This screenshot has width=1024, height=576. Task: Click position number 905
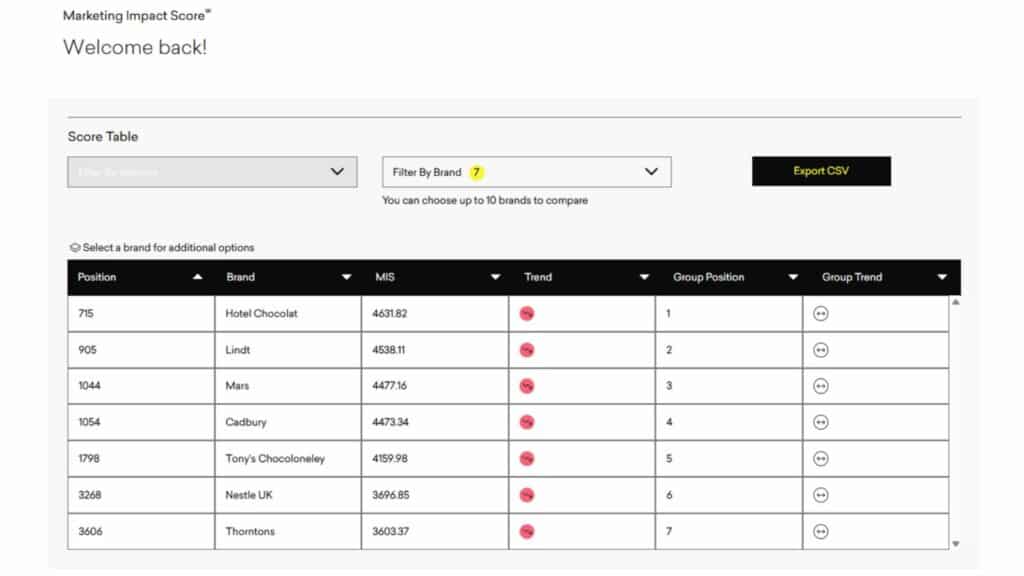point(88,350)
